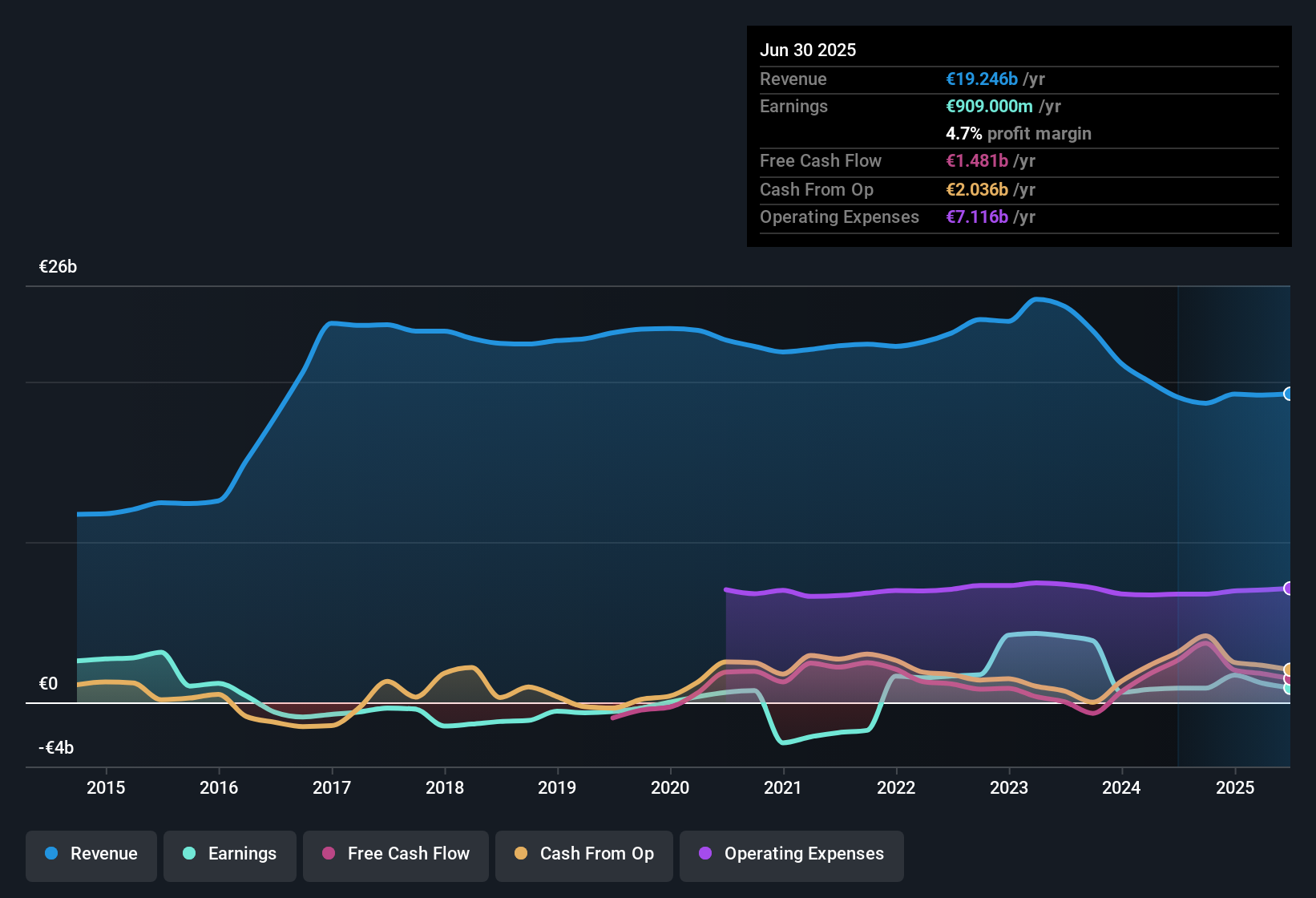This screenshot has height=898, width=1316.
Task: Toggle the Revenue legend series
Action: (x=91, y=854)
